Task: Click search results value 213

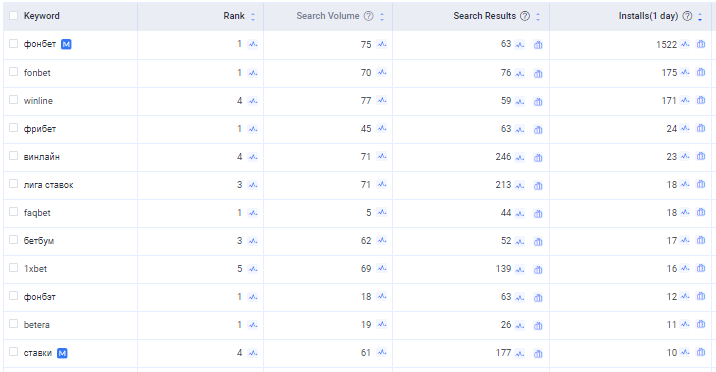Action: click(503, 184)
